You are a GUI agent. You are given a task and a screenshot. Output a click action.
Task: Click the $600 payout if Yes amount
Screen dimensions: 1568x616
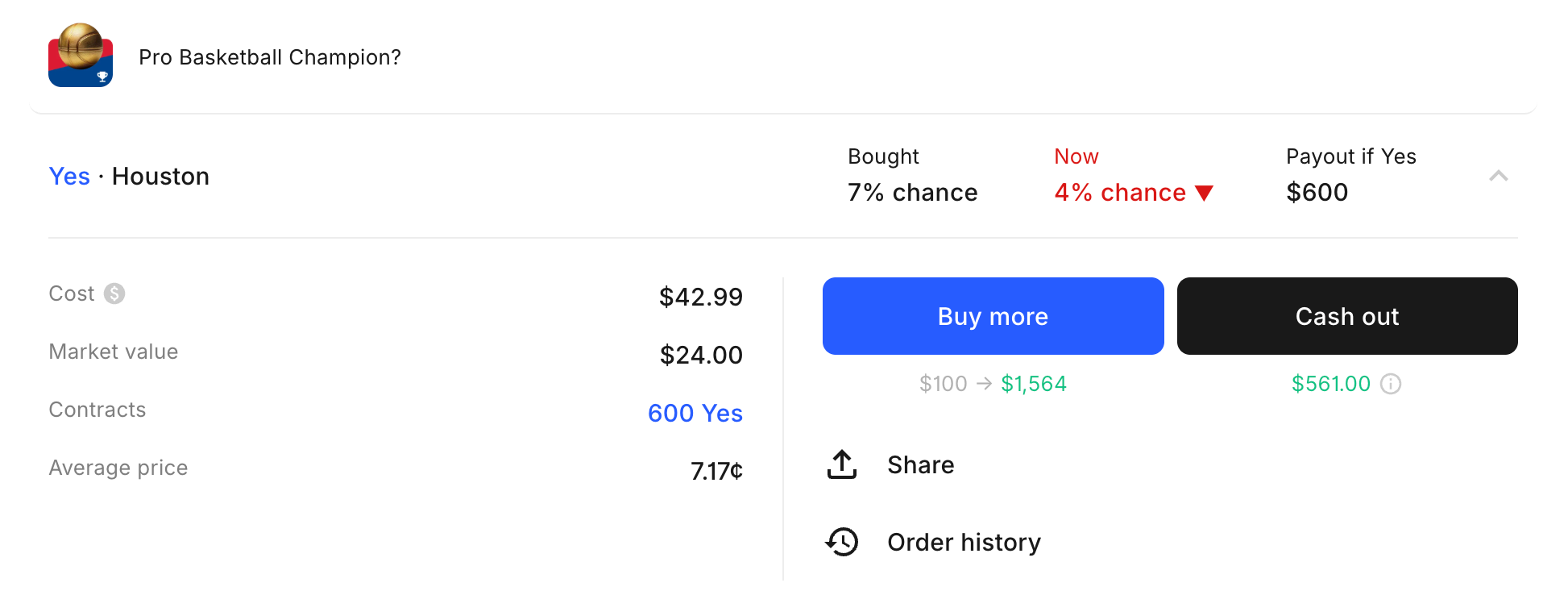click(1317, 193)
